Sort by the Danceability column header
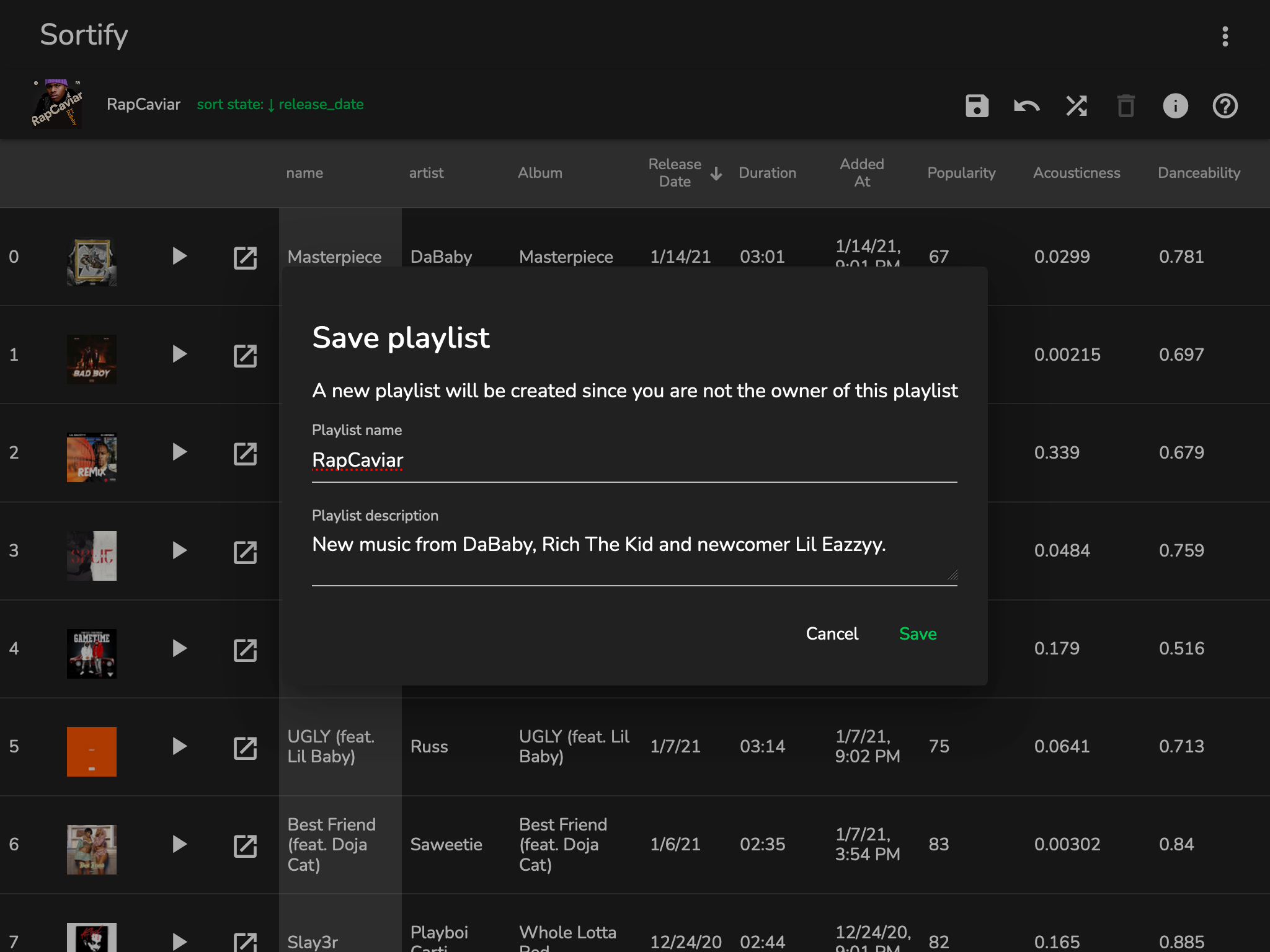This screenshot has width=1270, height=952. click(x=1199, y=173)
